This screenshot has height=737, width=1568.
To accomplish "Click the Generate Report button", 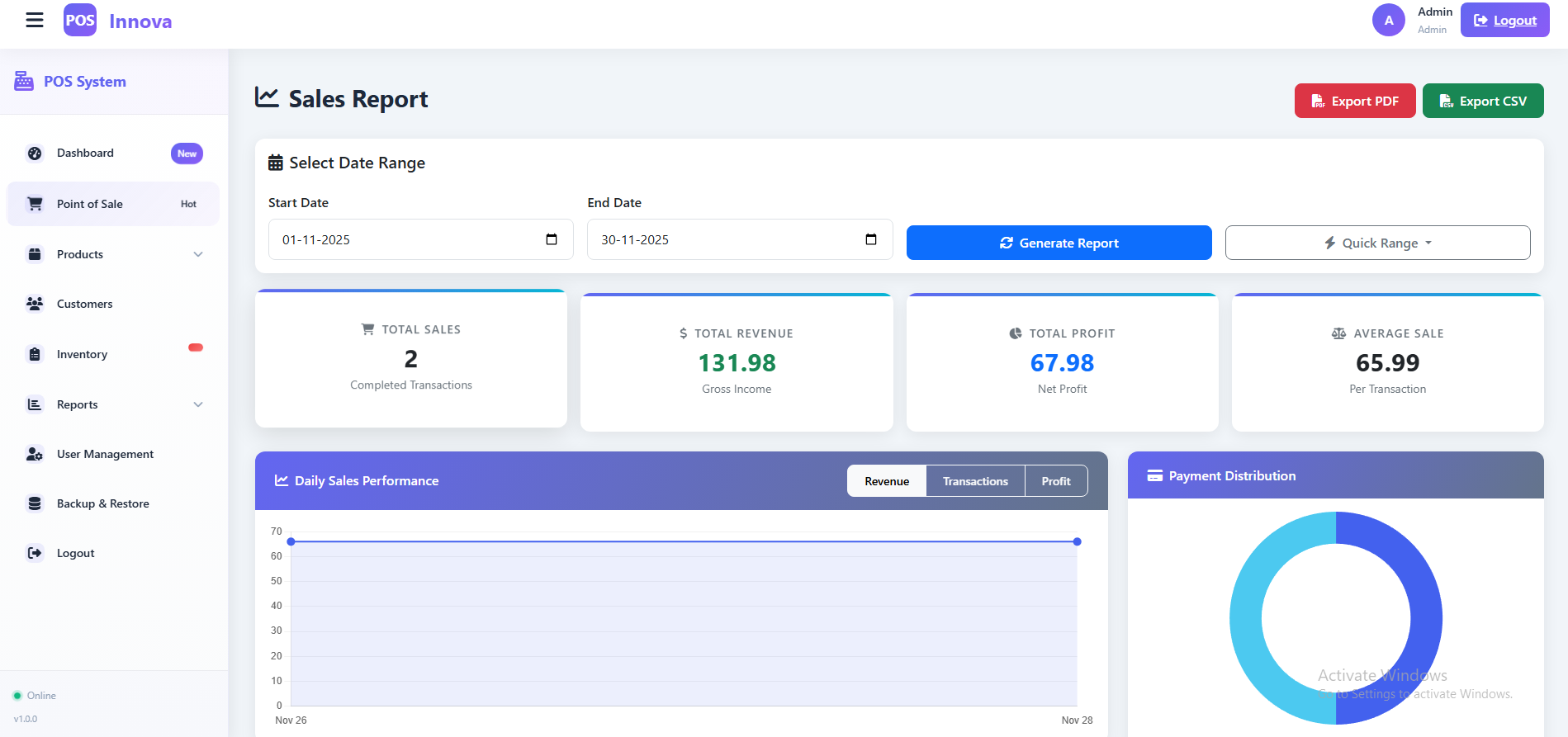I will (1059, 243).
